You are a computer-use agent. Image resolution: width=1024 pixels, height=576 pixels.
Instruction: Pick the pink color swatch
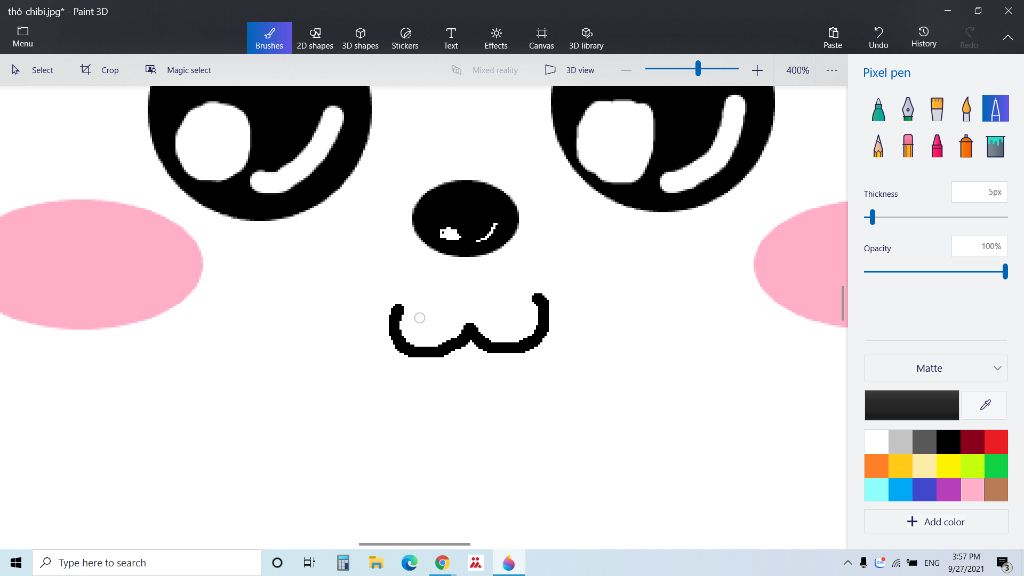pyautogui.click(x=972, y=489)
